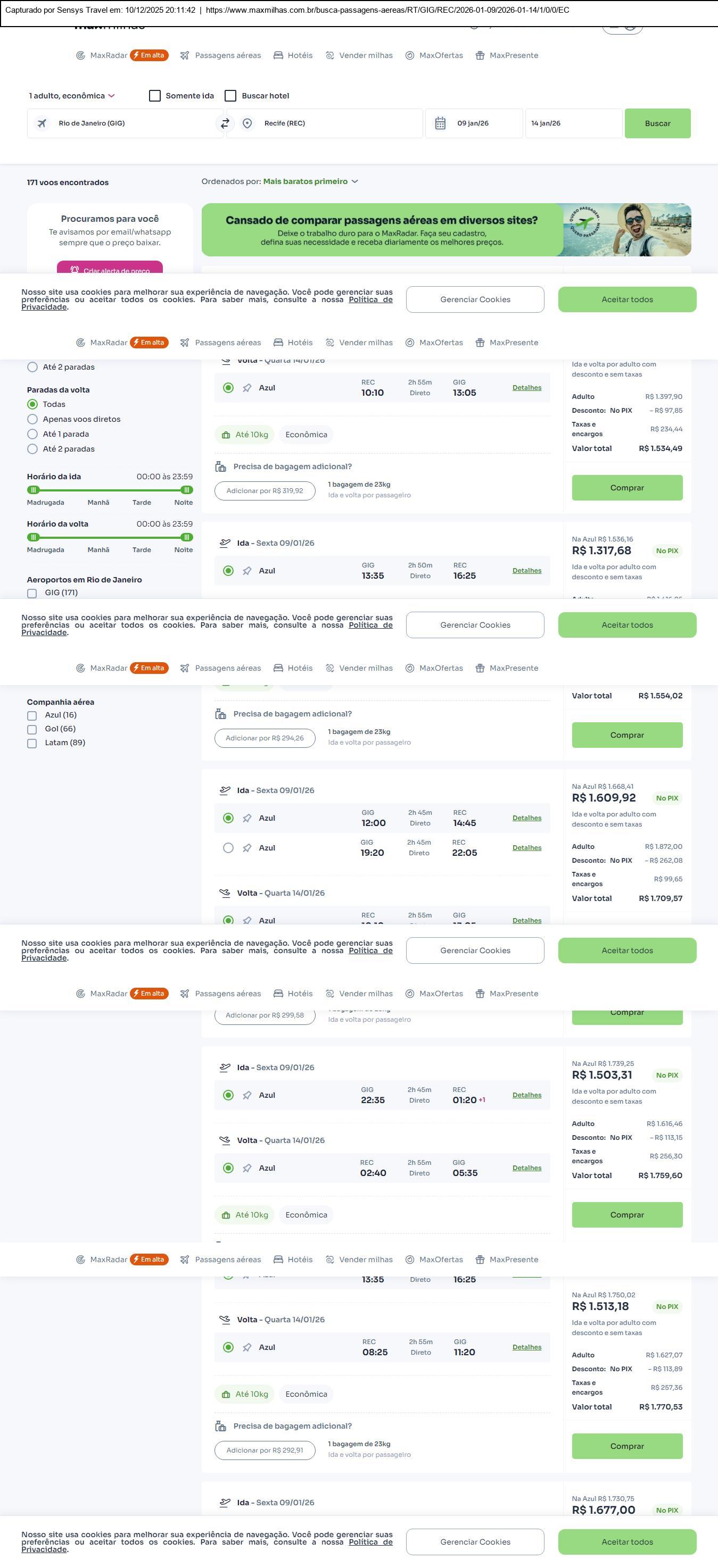Filter flights by Gol airline
The image size is (718, 1568).
point(32,729)
